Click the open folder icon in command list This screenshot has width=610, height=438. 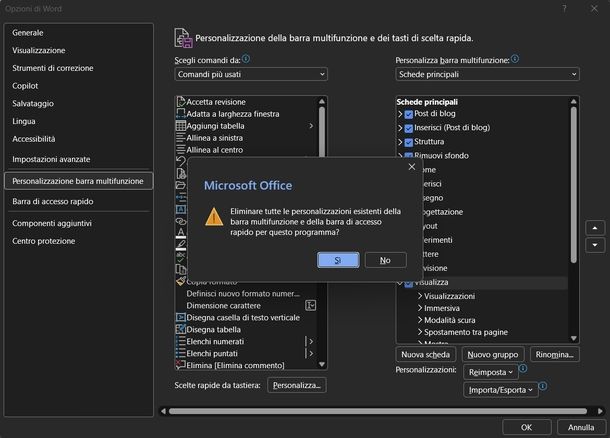coord(181,185)
